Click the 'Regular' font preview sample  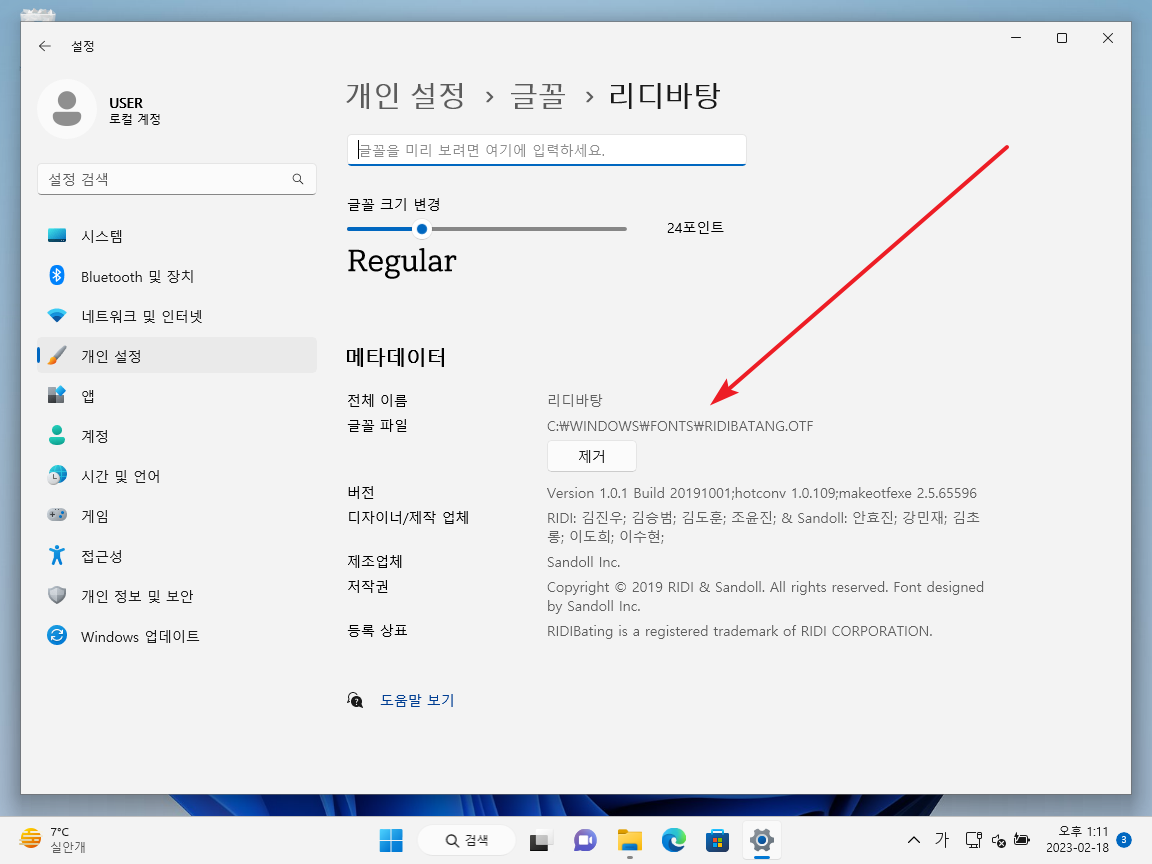coord(402,262)
